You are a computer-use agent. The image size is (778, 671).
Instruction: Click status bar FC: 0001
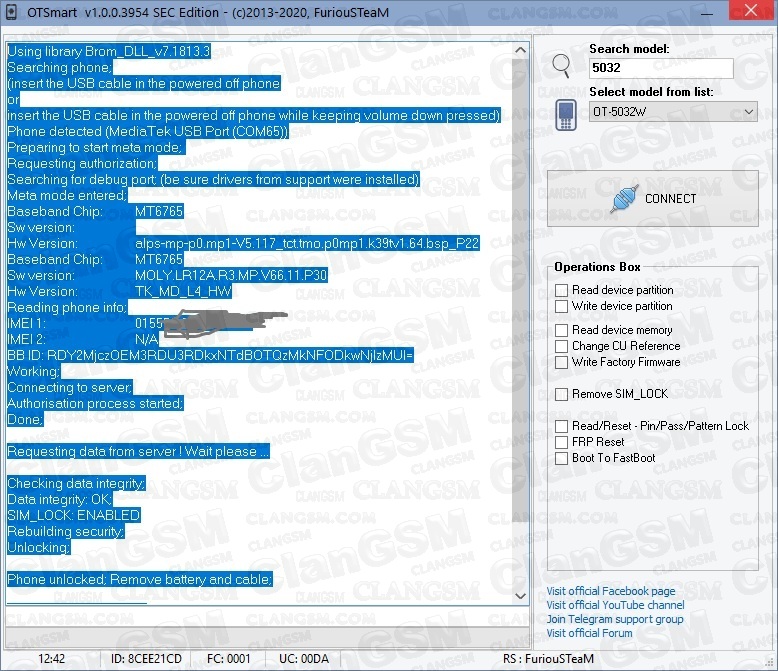(x=228, y=659)
